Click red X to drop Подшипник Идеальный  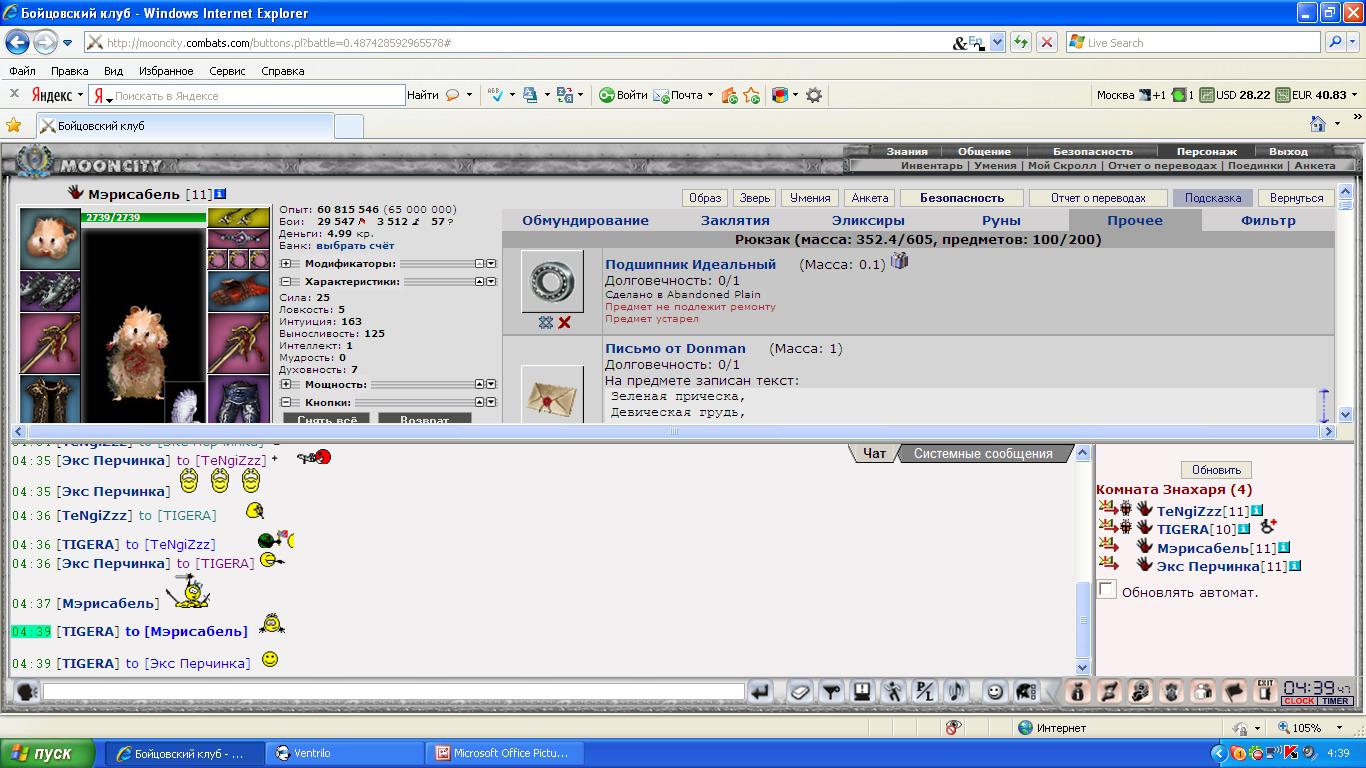pos(565,322)
